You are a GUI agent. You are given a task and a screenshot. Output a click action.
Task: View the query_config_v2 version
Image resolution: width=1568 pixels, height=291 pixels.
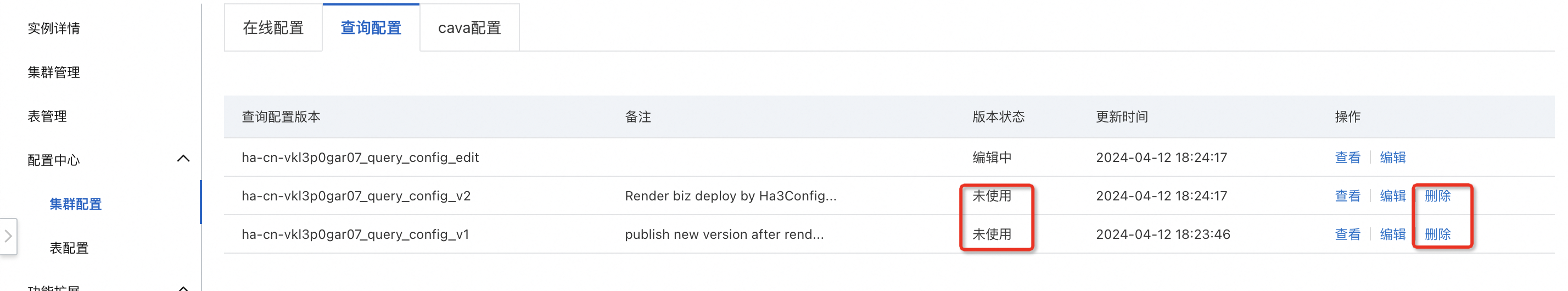tap(1347, 196)
